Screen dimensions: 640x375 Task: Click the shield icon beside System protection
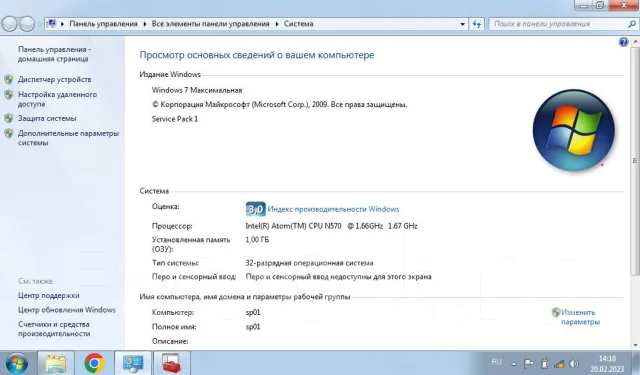(x=9, y=118)
